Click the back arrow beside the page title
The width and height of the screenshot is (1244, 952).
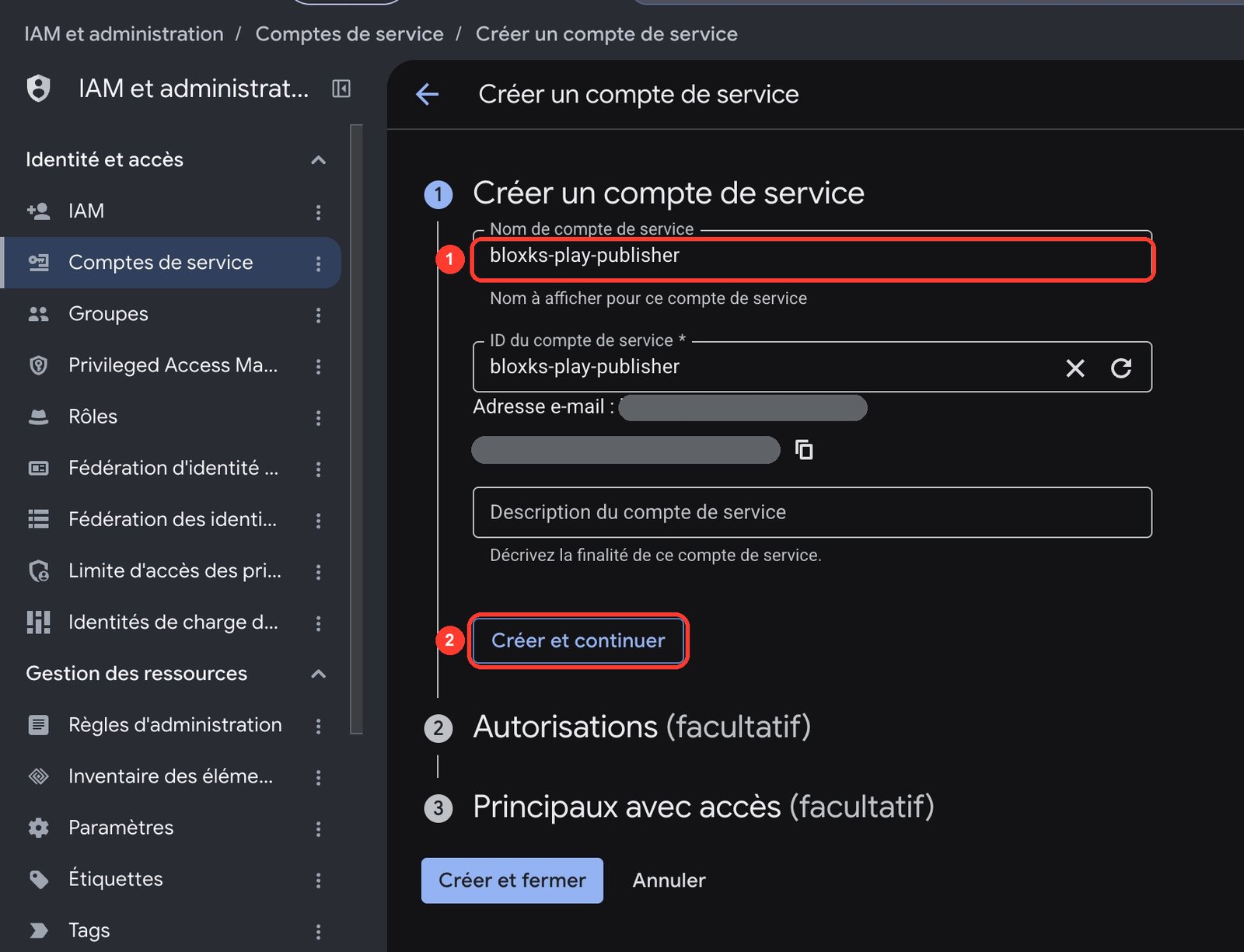tap(428, 95)
